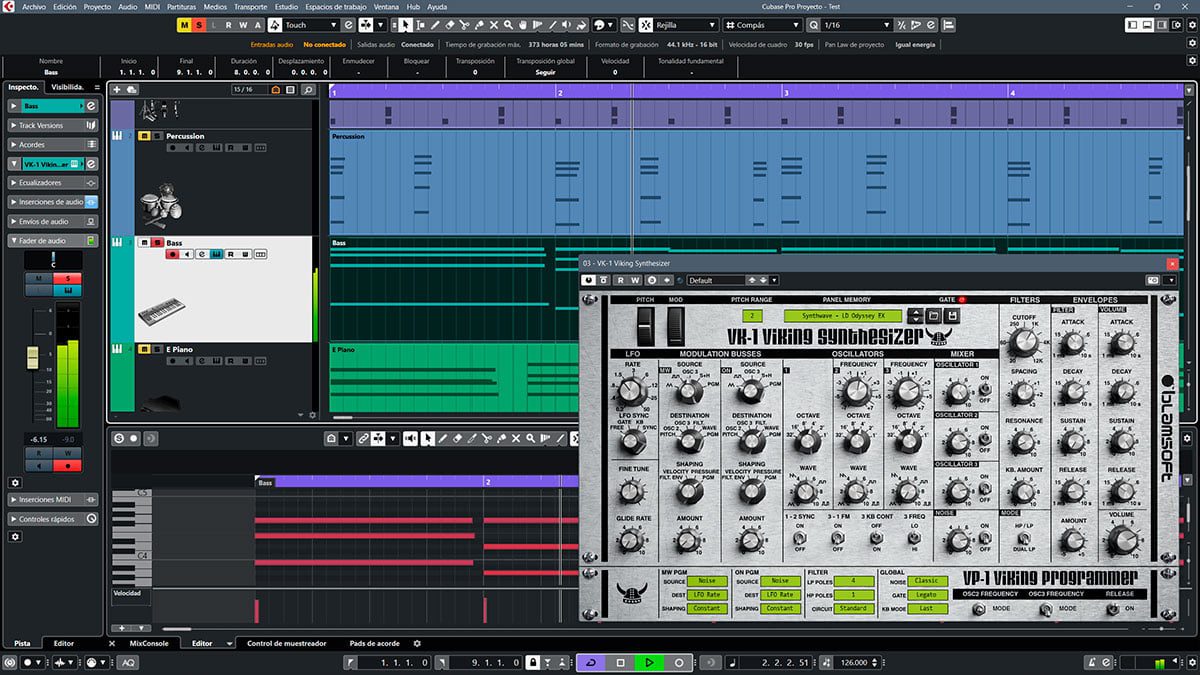Select the Mute X tool in main toolbar
Screen dimensions: 1200x675
click(x=496, y=24)
